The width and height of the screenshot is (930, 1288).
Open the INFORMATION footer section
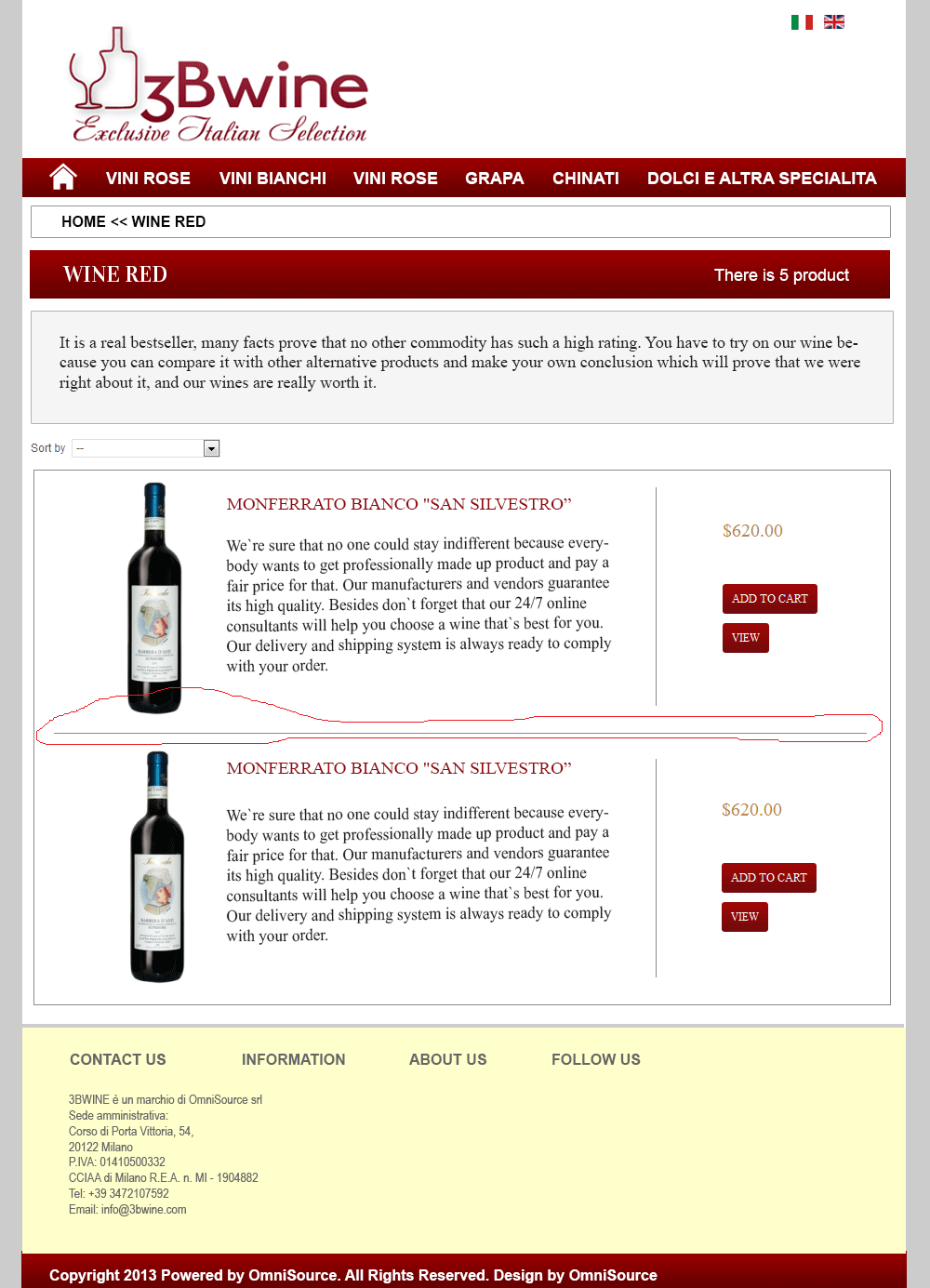click(294, 1059)
